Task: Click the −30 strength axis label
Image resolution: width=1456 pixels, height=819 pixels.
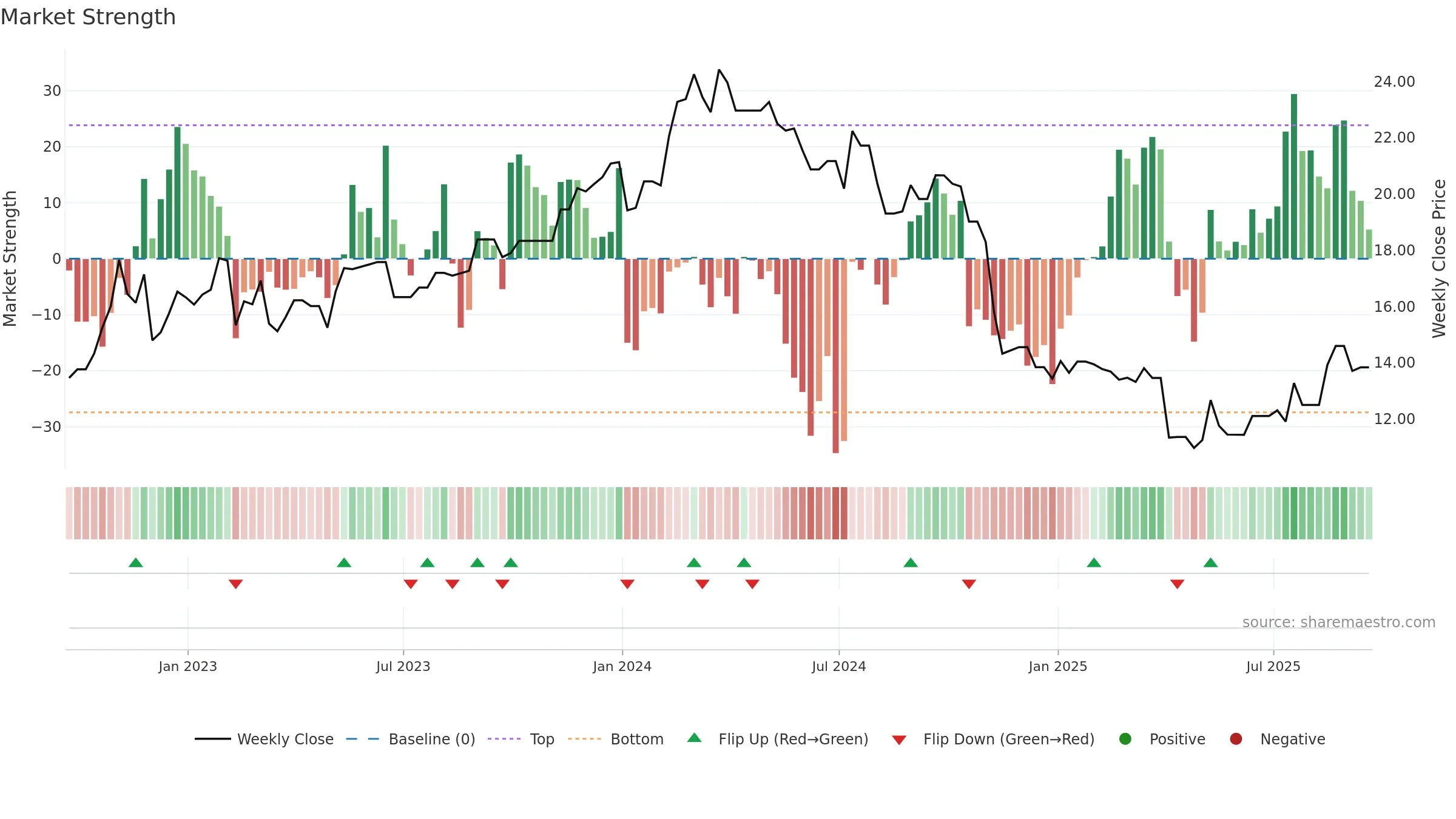Action: click(x=47, y=427)
